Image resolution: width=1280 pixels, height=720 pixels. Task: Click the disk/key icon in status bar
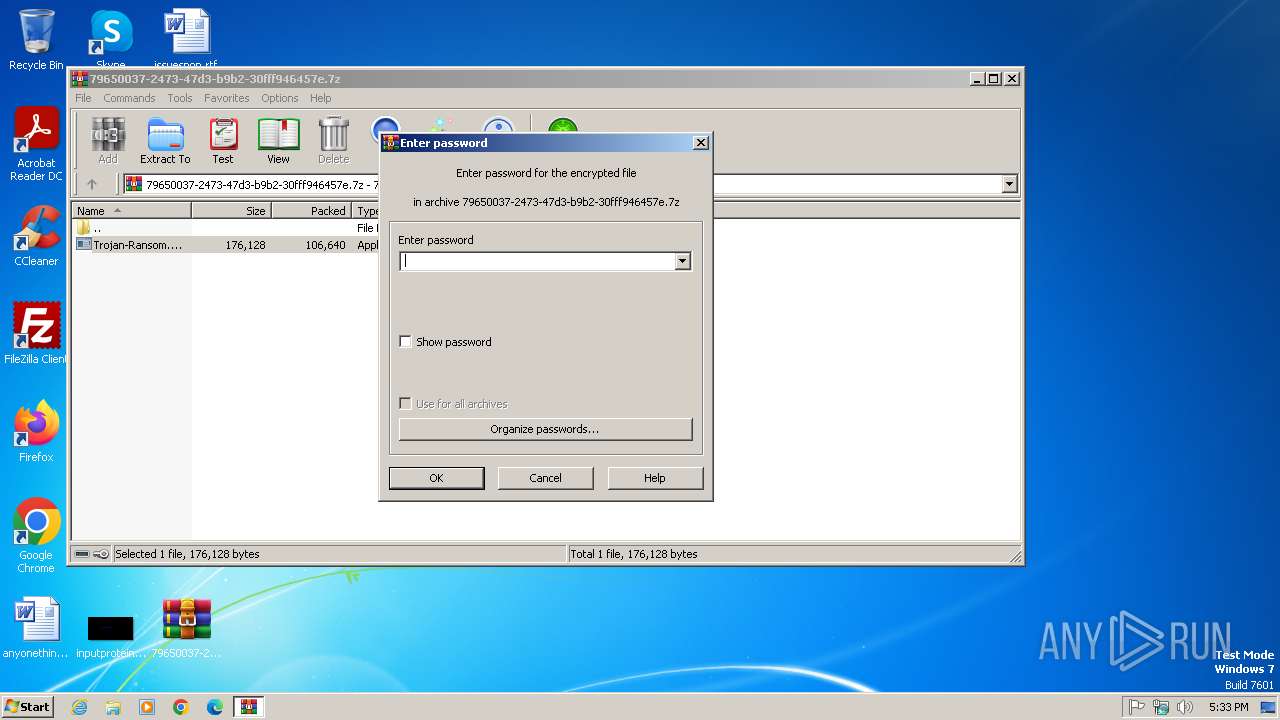(91, 554)
